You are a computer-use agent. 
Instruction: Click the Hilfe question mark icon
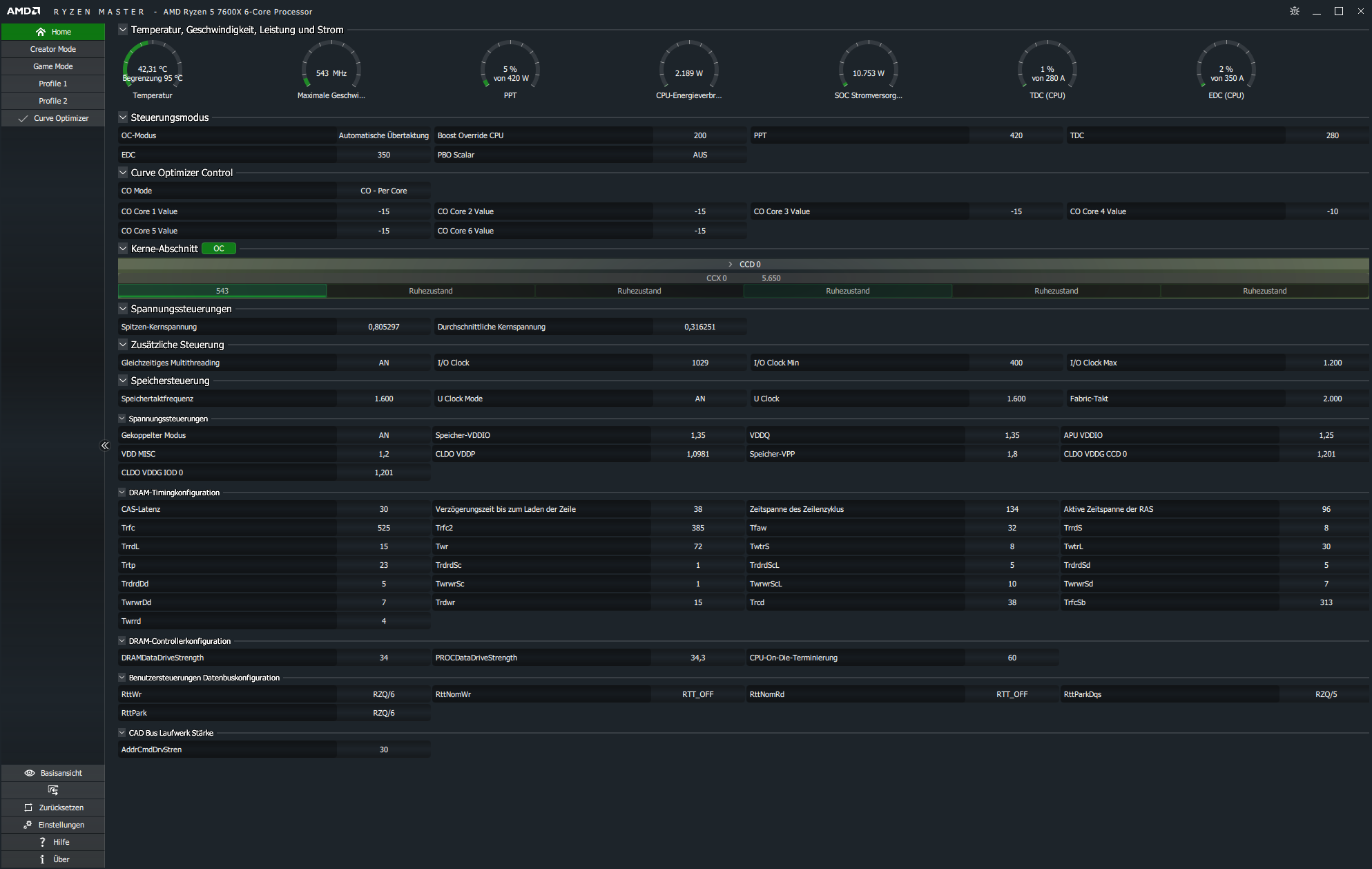click(x=43, y=842)
